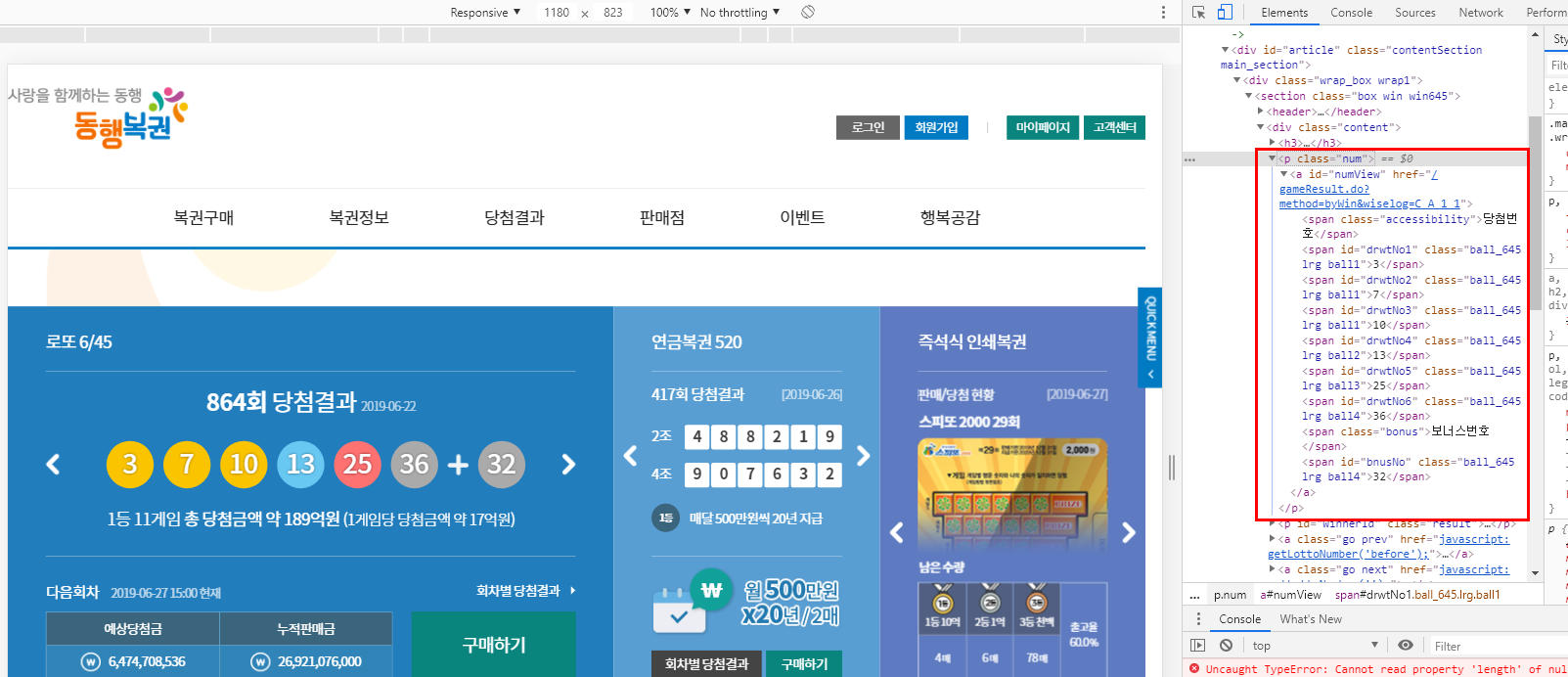Toggle the device toolbar icon
The height and width of the screenshot is (677, 1568).
pos(1225,13)
